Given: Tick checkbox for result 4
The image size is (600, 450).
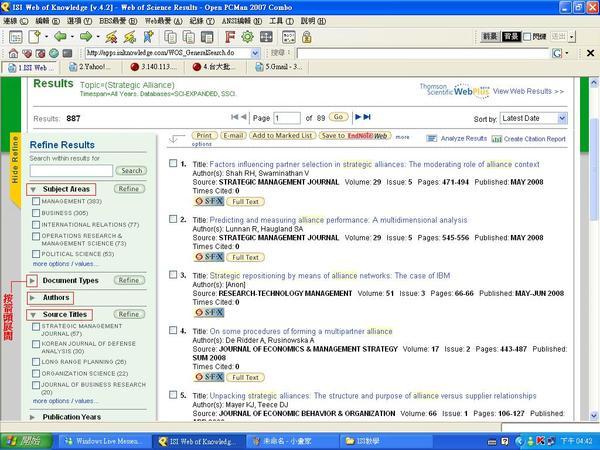Looking at the screenshot, I should 173,330.
